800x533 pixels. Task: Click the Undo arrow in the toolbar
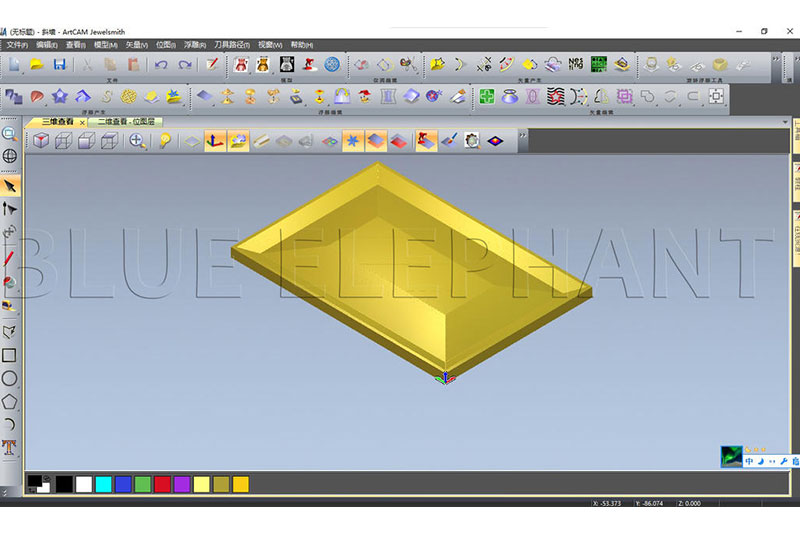coord(161,65)
